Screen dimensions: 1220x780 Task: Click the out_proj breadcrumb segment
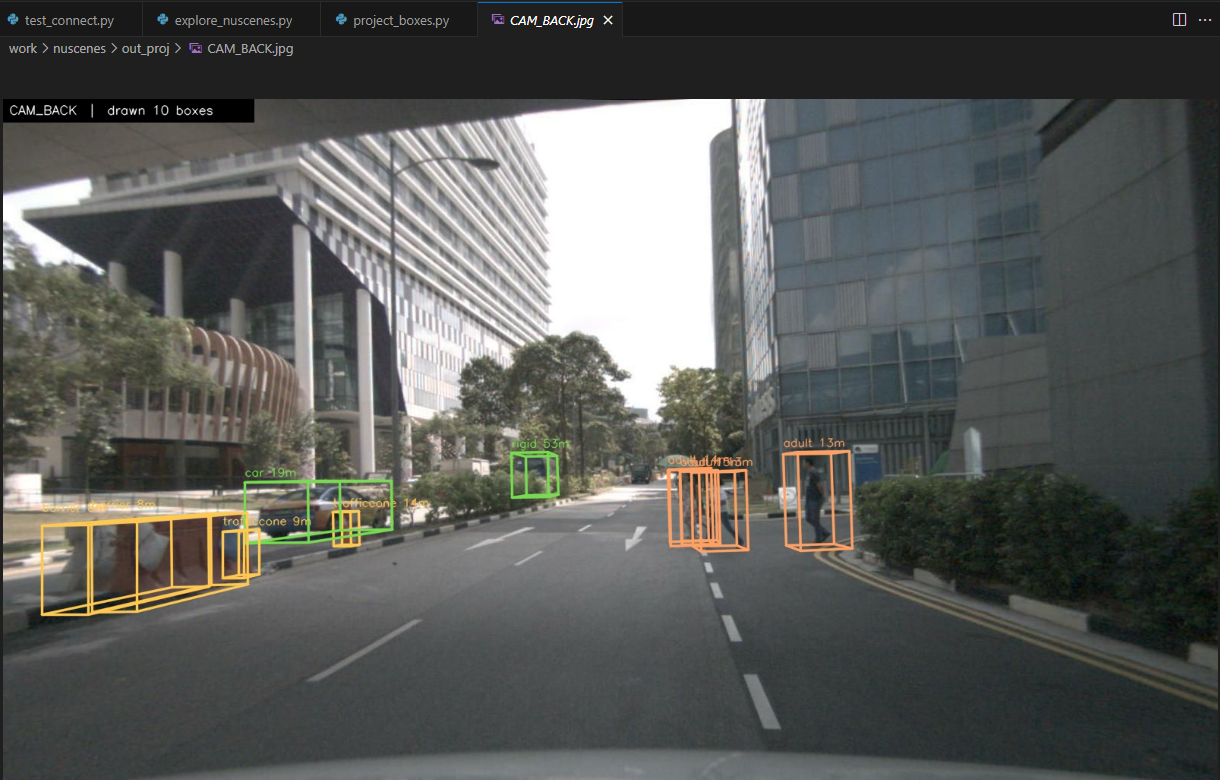[x=146, y=48]
